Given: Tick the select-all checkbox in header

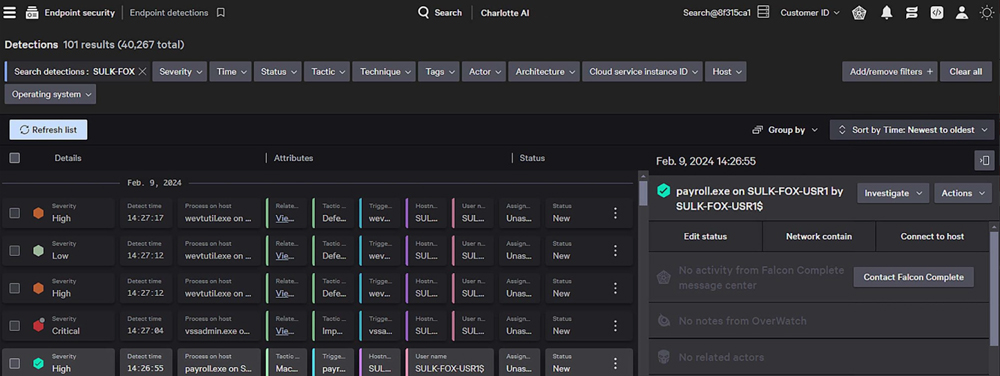Looking at the screenshot, I should [15, 158].
